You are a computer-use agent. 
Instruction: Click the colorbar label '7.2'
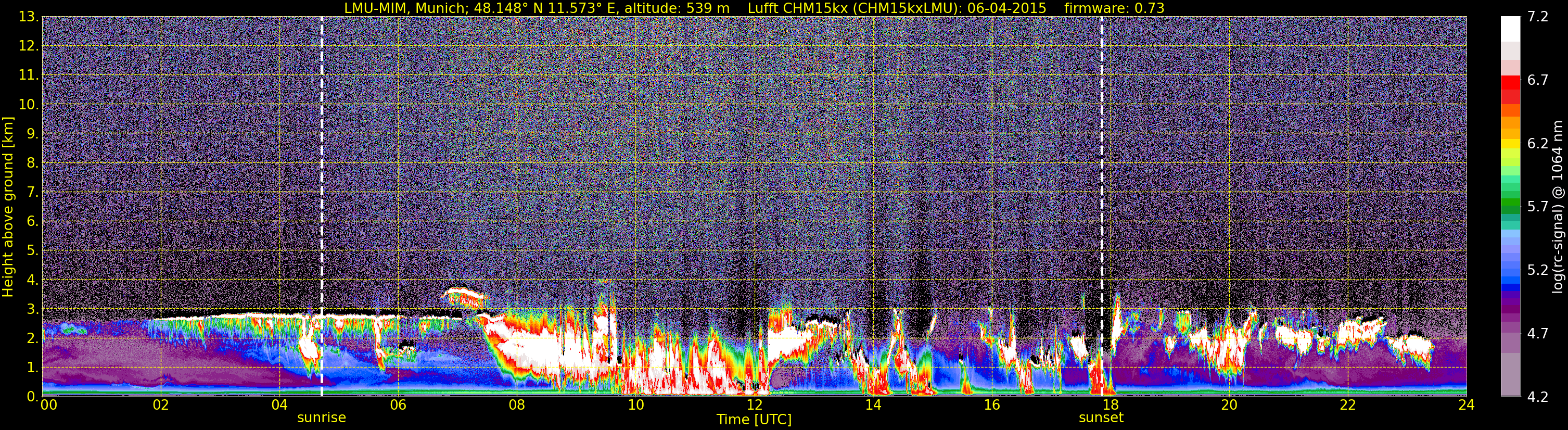1538,17
